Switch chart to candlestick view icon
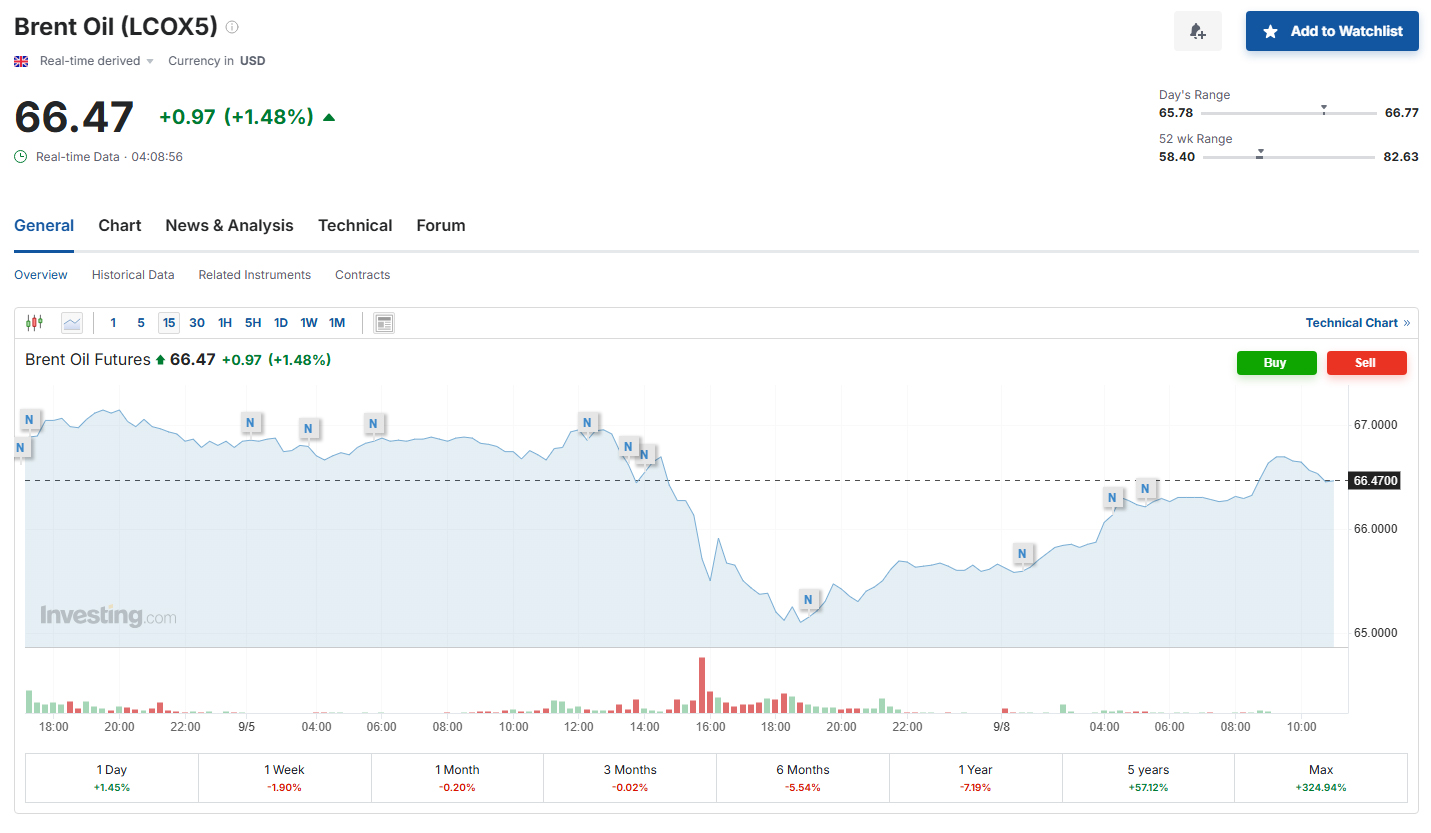Image resolution: width=1431 pixels, height=833 pixels. (x=34, y=322)
